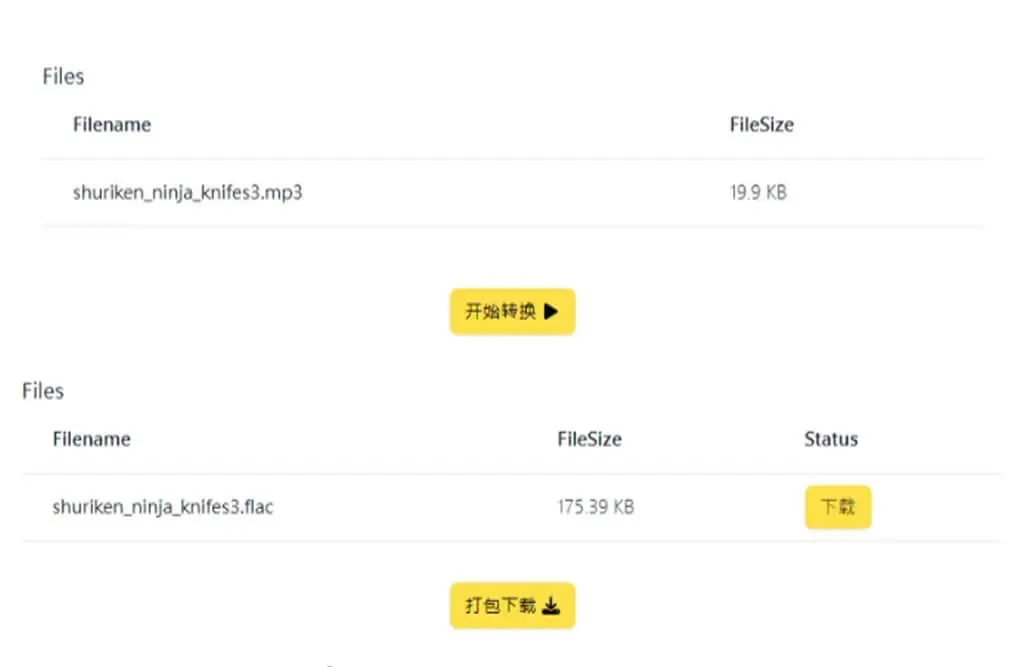1024x667 pixels.
Task: Click the Files heading above the mp3 table
Action: [x=63, y=76]
